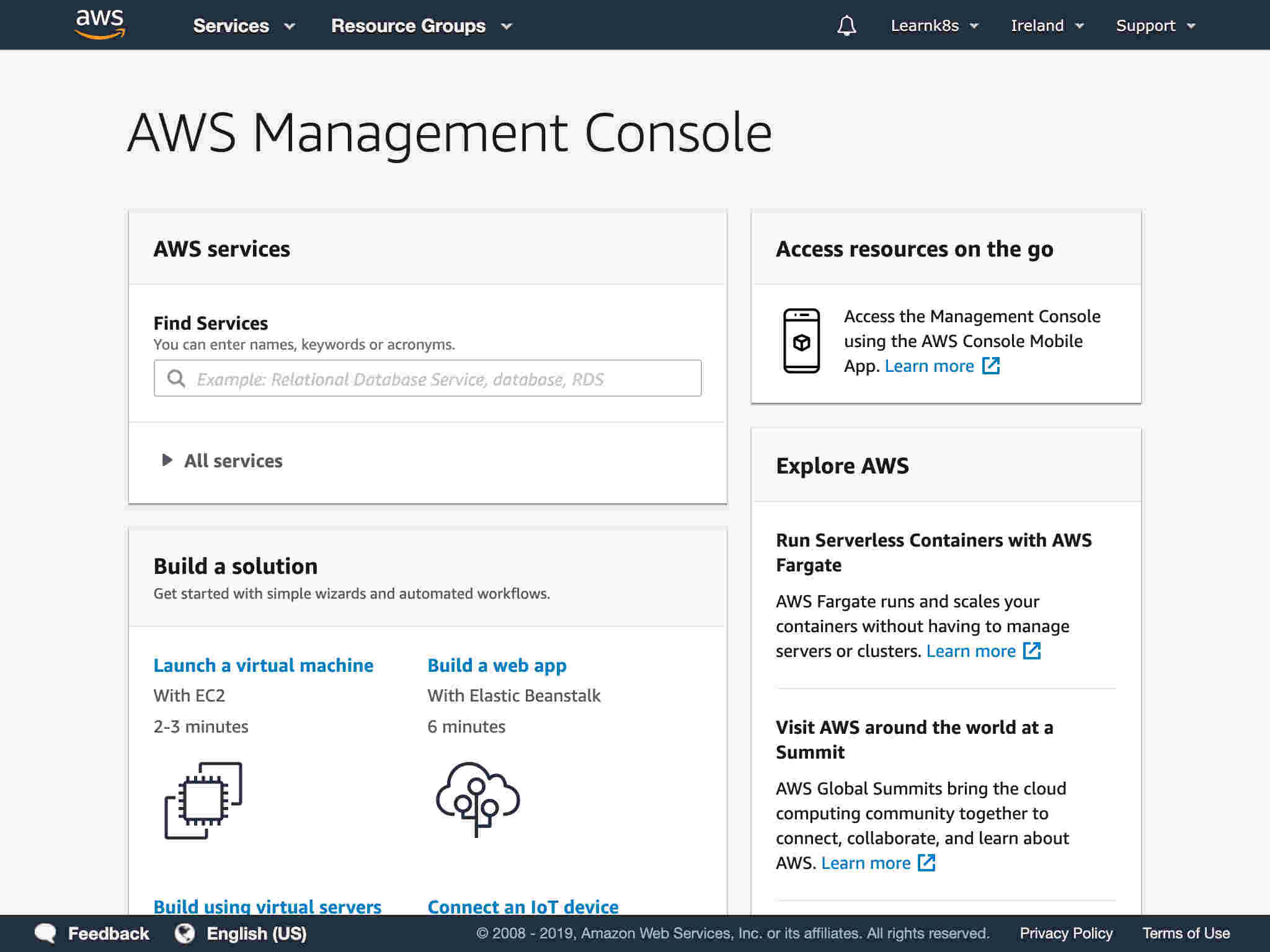The image size is (1270, 952).
Task: Open the Services dropdown menu
Action: pyautogui.click(x=244, y=25)
